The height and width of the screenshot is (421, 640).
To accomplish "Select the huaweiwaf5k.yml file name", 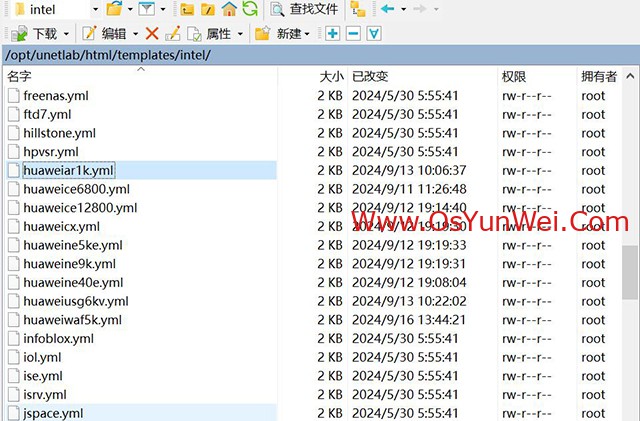I will [73, 320].
